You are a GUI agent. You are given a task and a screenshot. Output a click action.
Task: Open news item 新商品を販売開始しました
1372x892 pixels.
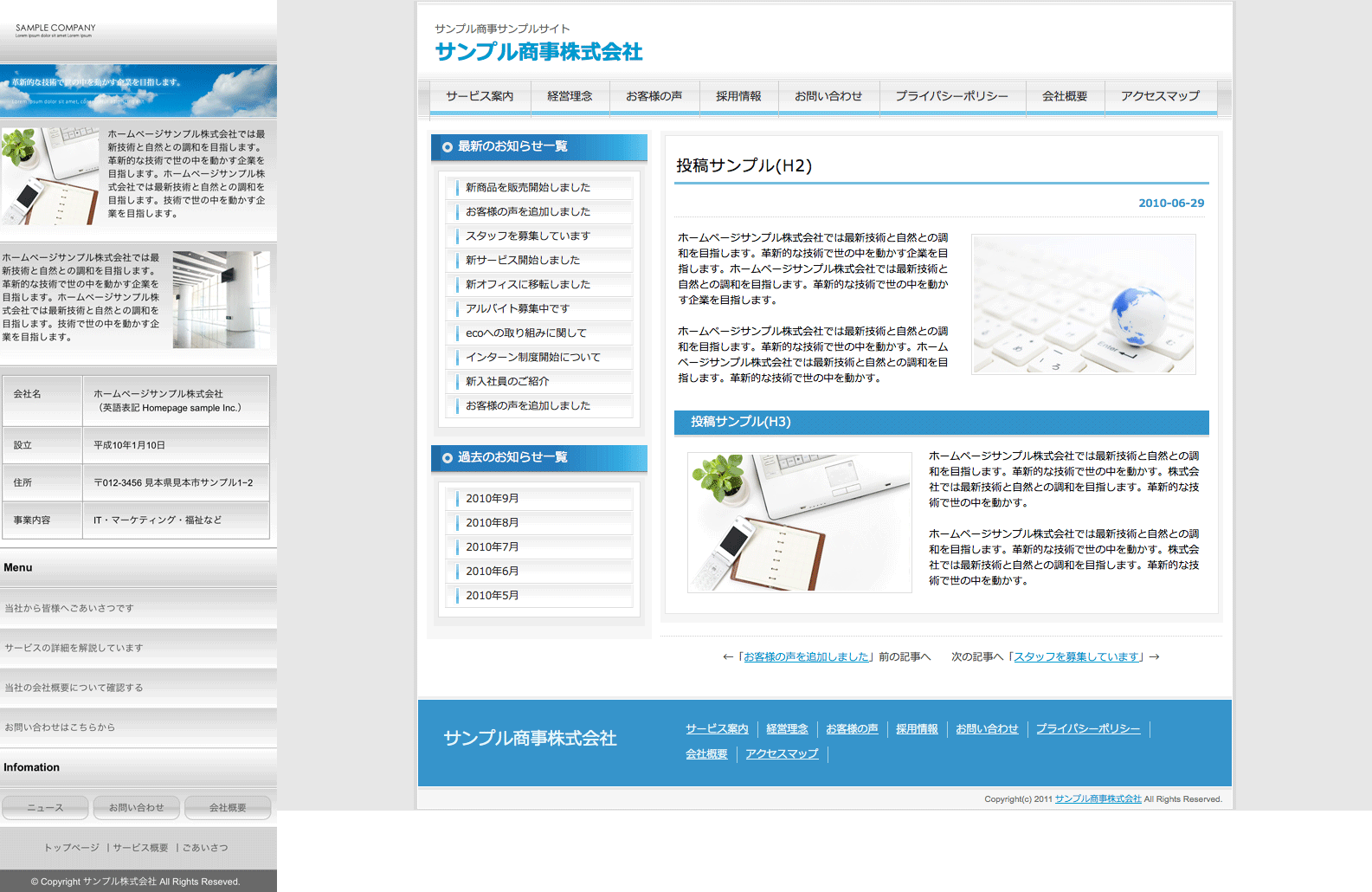coord(527,188)
